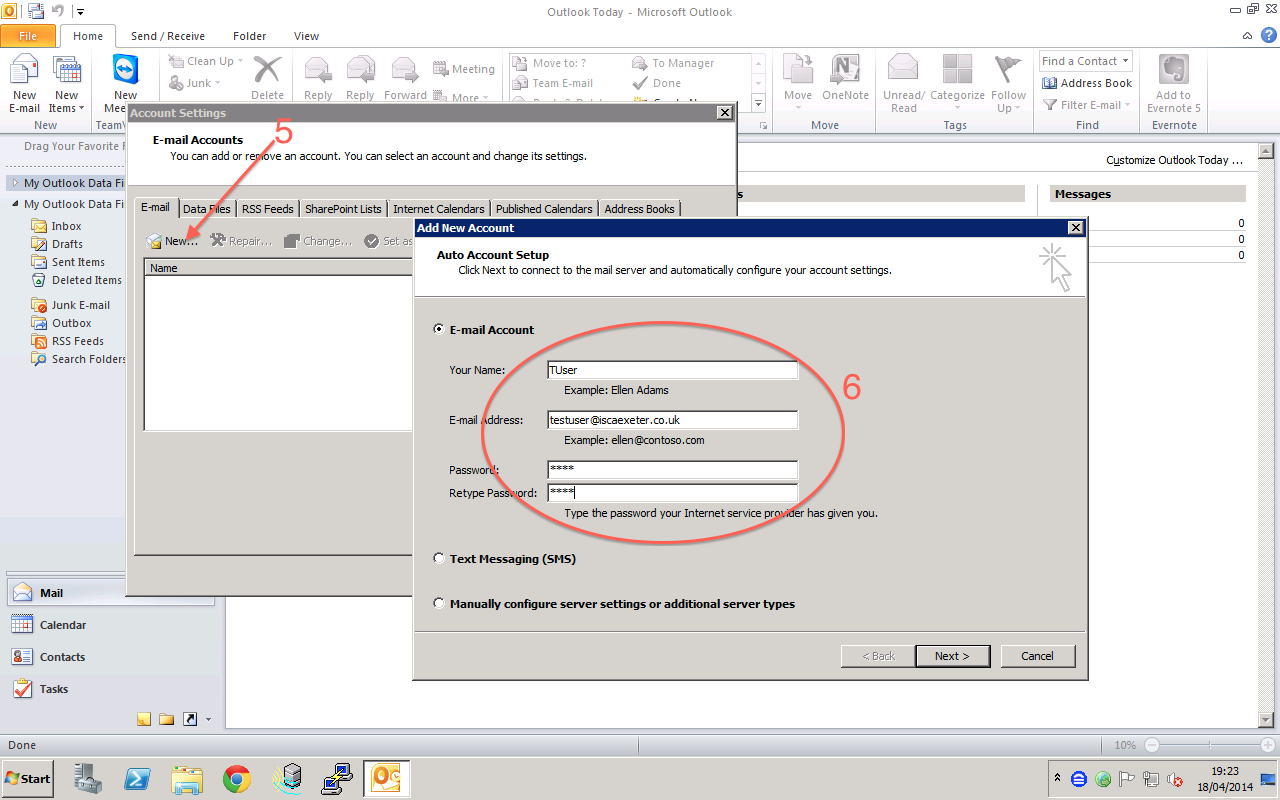The height and width of the screenshot is (800, 1280).
Task: Open Address Books tab in Account Settings
Action: [x=640, y=209]
